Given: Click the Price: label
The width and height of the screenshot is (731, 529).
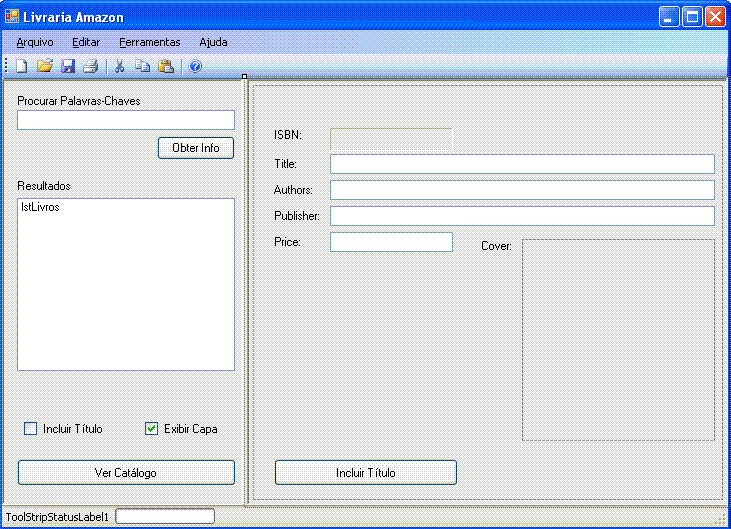Looking at the screenshot, I should coord(287,242).
